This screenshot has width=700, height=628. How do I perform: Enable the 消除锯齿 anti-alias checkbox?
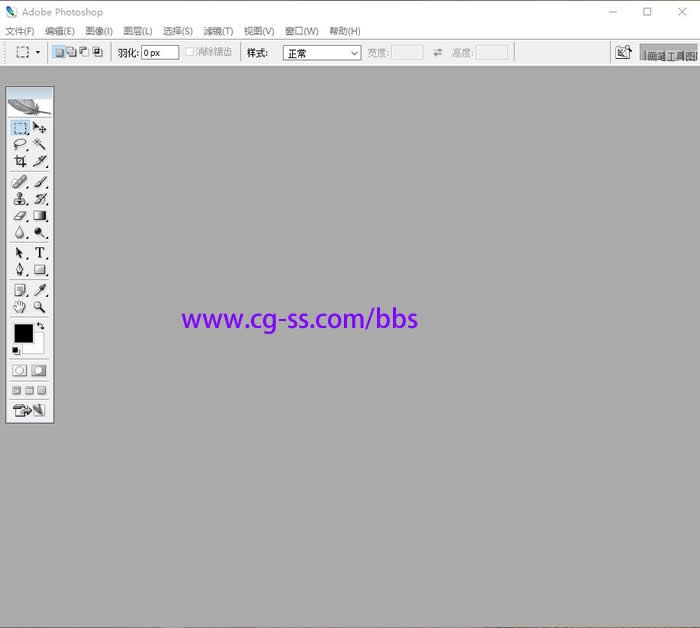(x=190, y=52)
